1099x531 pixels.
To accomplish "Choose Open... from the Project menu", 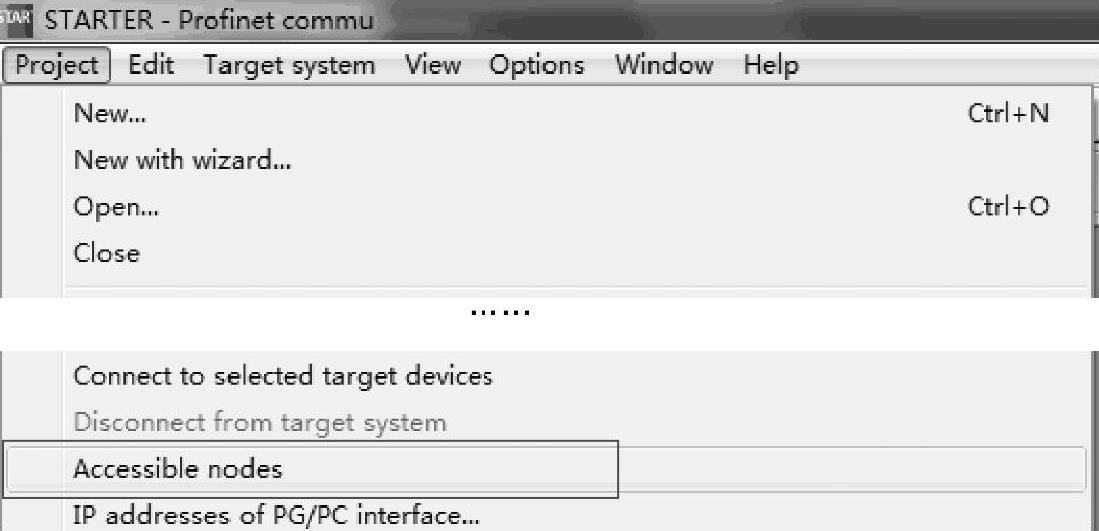I will click(116, 207).
